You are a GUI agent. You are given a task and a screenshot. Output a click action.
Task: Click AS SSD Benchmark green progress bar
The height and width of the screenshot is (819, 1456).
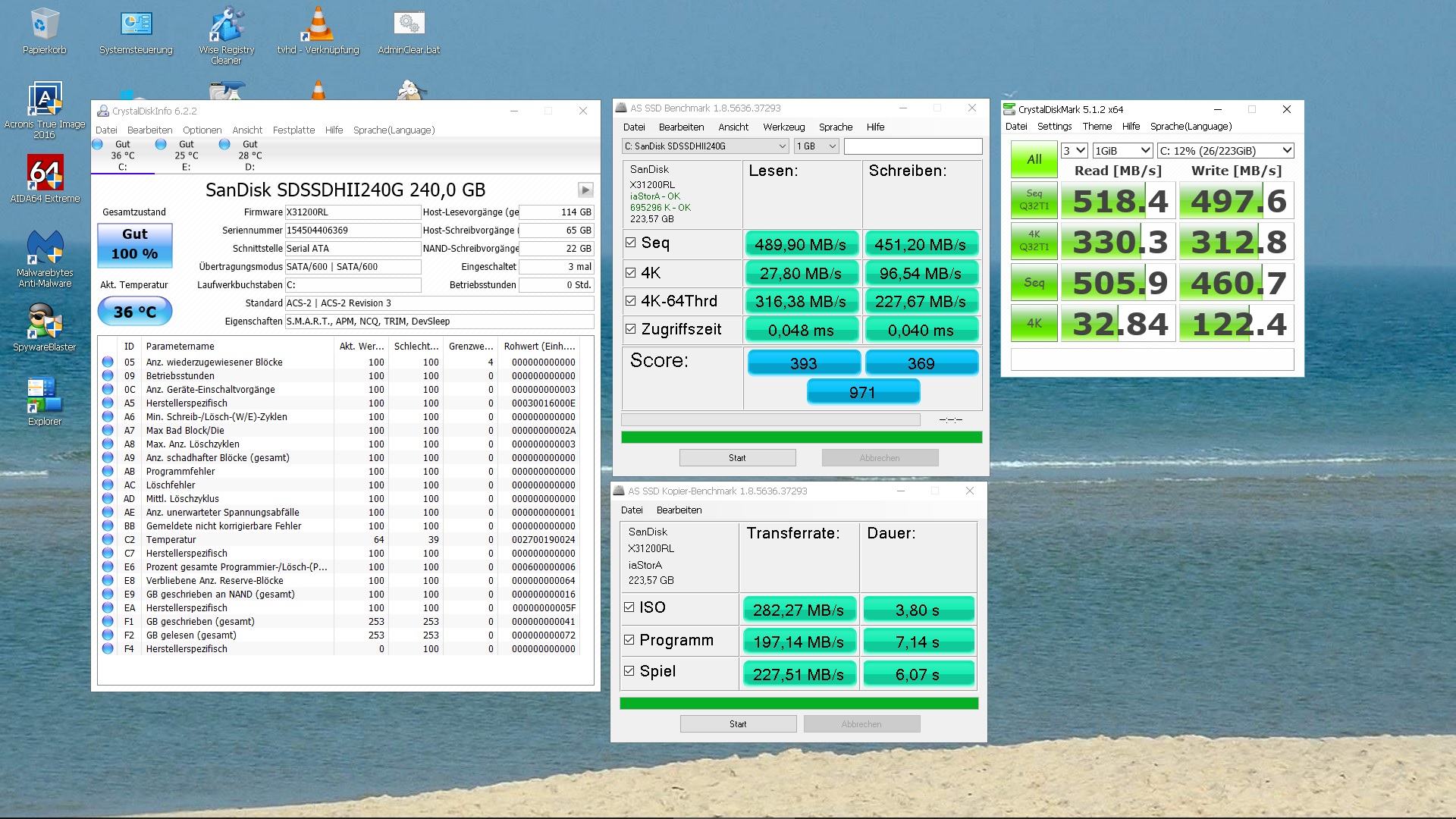pyautogui.click(x=802, y=438)
